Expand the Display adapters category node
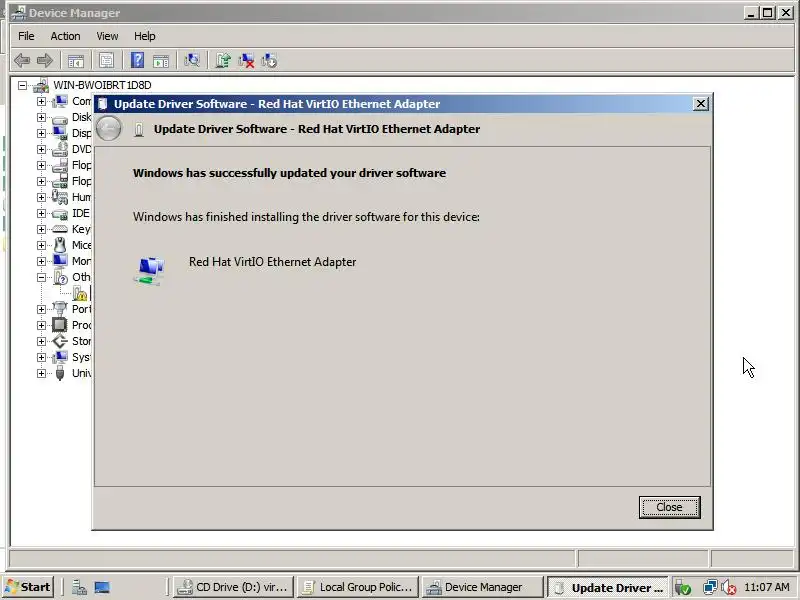 (41, 133)
